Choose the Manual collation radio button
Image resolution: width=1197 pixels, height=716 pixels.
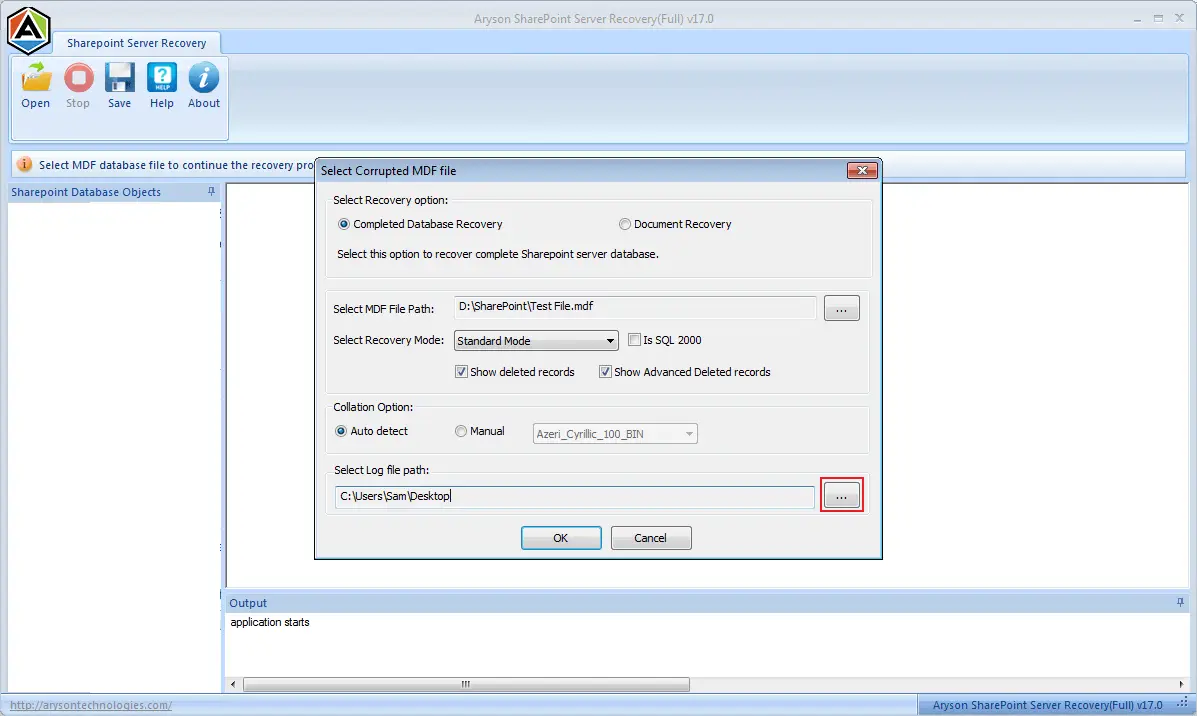(460, 431)
